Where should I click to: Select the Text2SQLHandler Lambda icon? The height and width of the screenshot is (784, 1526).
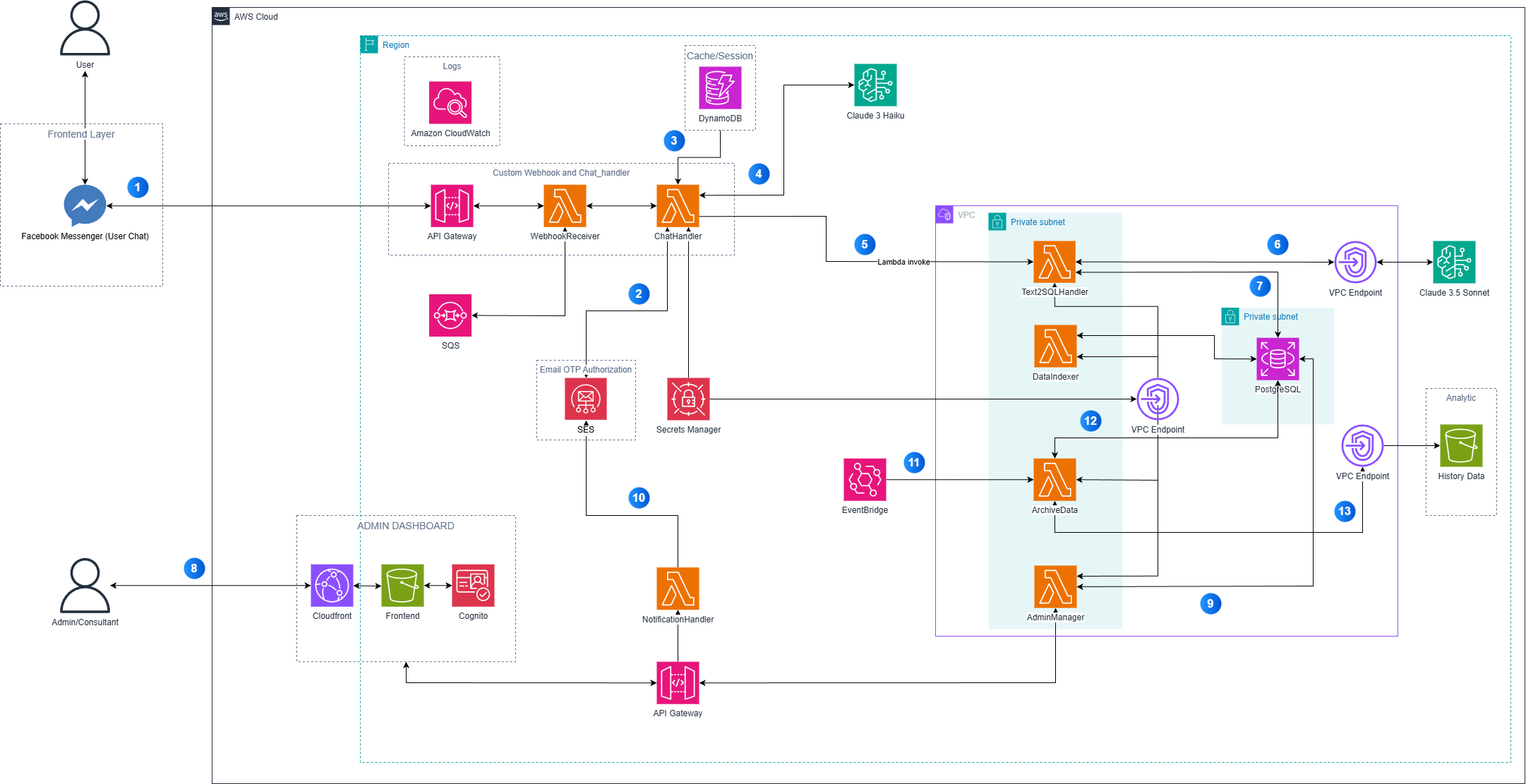[1054, 260]
